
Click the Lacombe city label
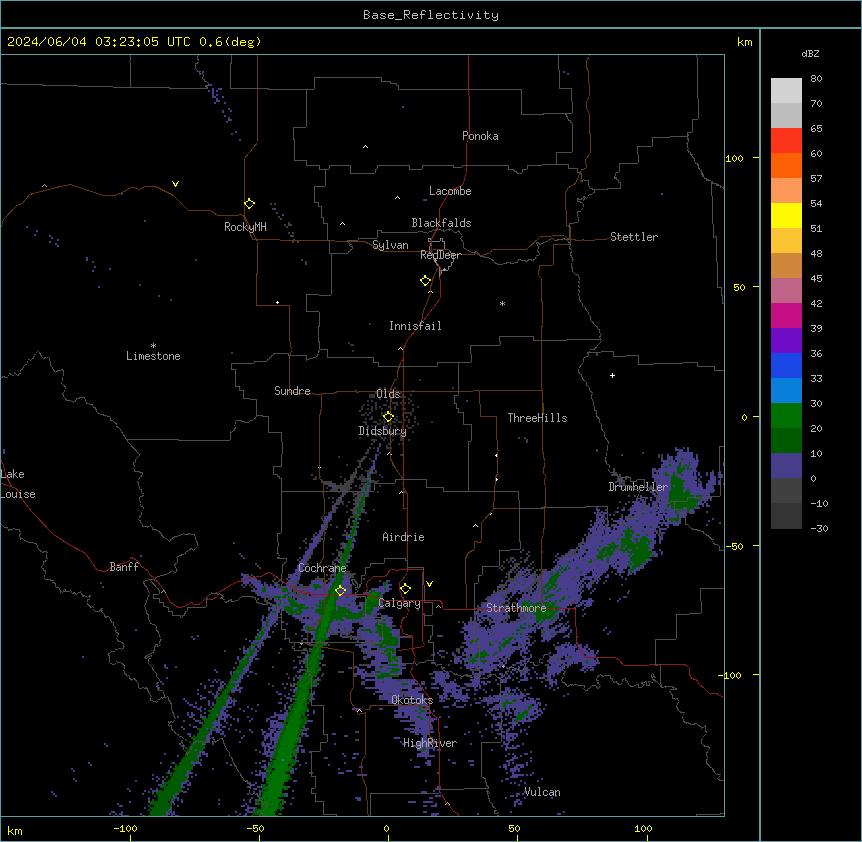pos(450,191)
